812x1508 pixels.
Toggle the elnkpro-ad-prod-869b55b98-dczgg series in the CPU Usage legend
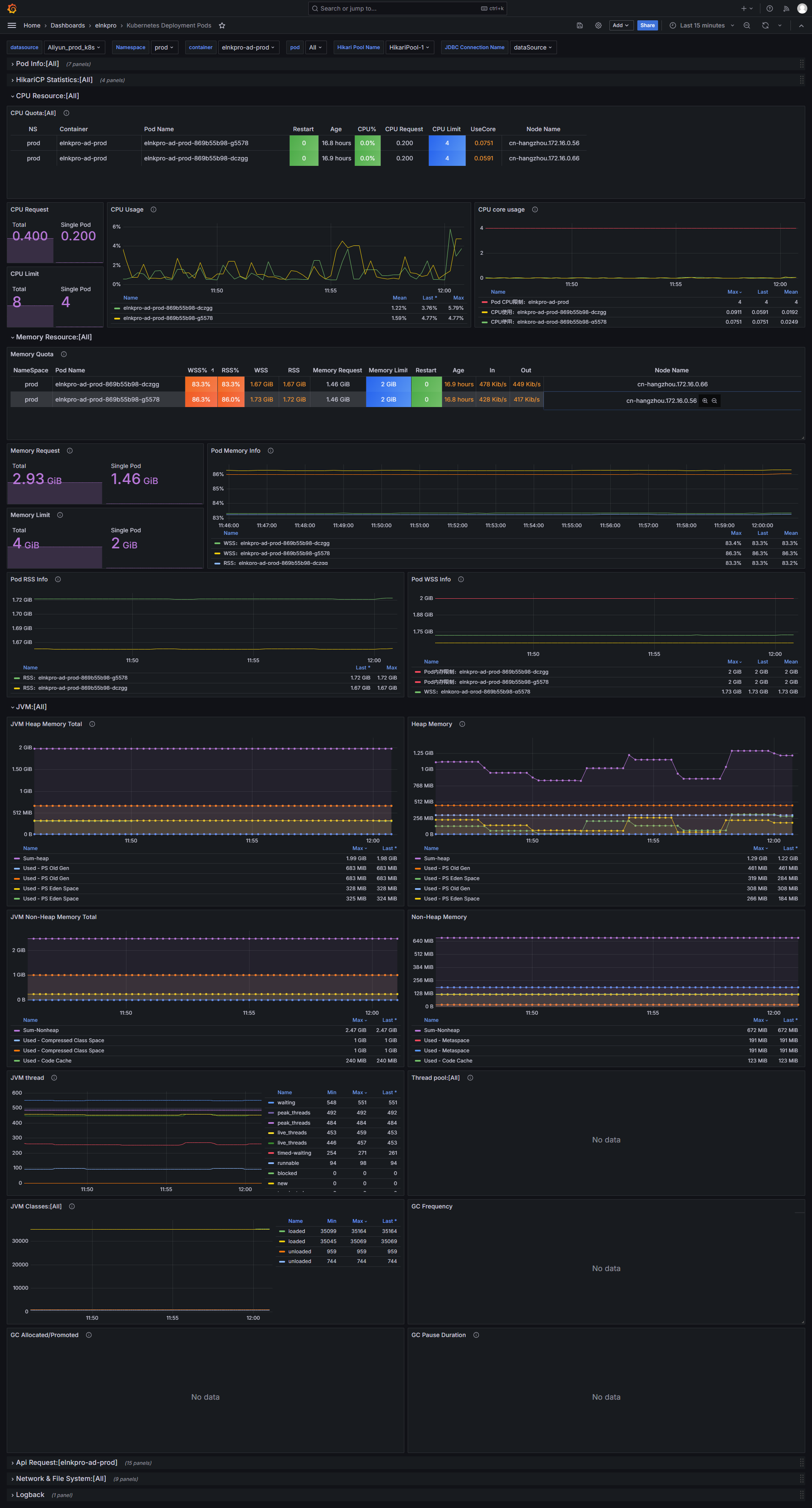pyautogui.click(x=167, y=308)
